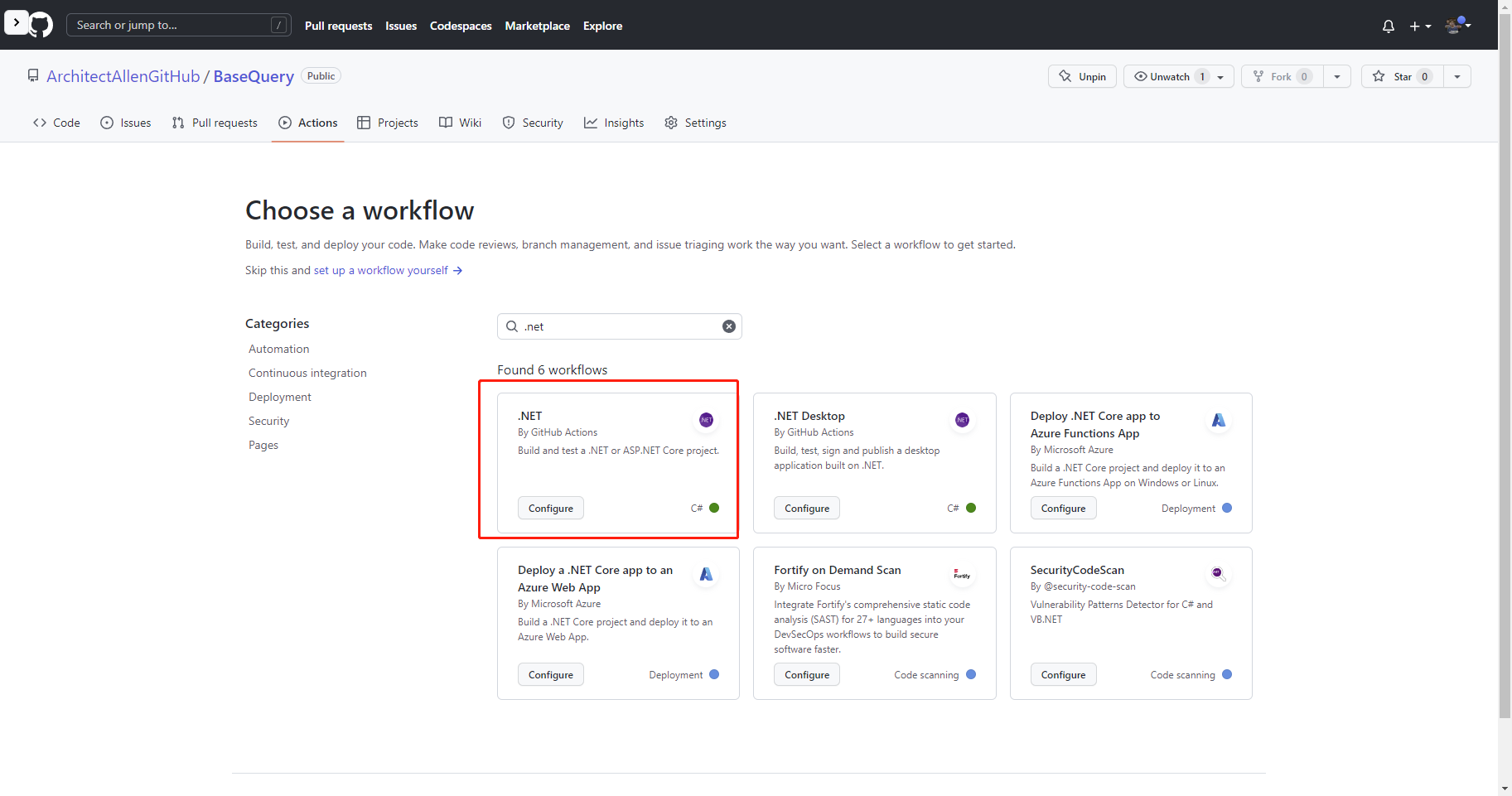The image size is (1512, 796).
Task: Open the Fork dropdown arrow
Action: coord(1337,76)
